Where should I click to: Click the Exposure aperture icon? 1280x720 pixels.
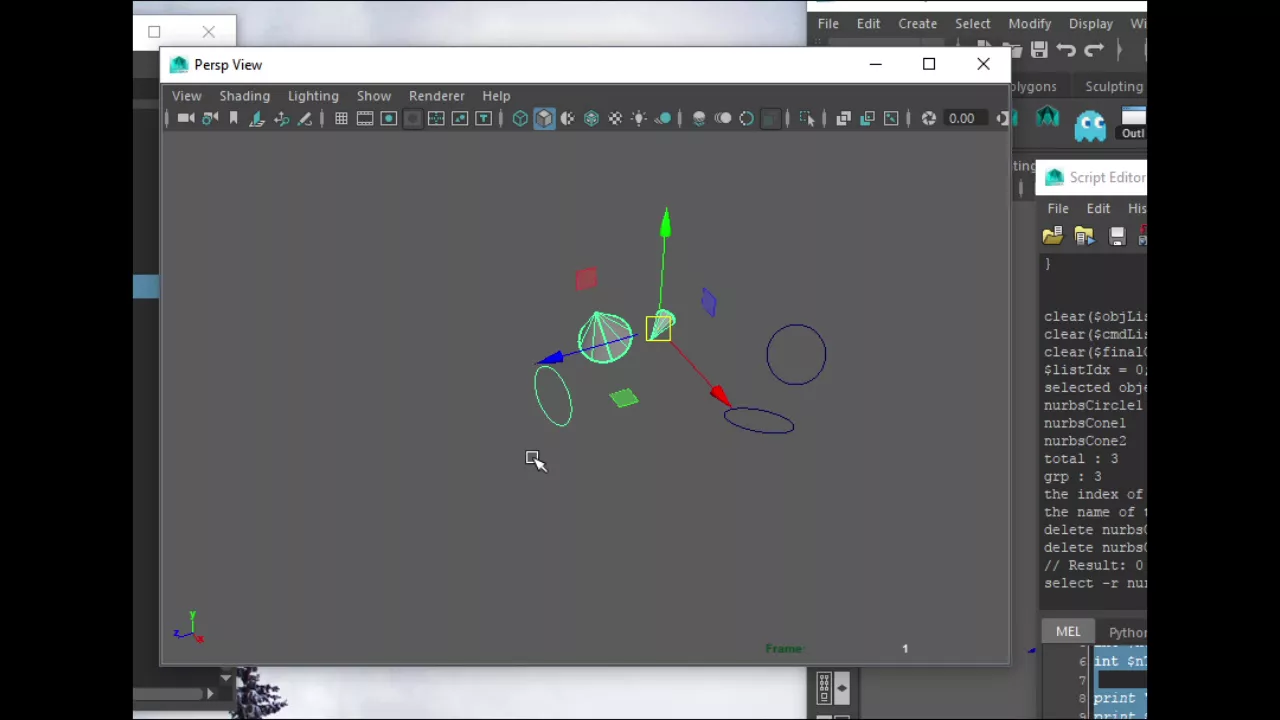coord(929,119)
